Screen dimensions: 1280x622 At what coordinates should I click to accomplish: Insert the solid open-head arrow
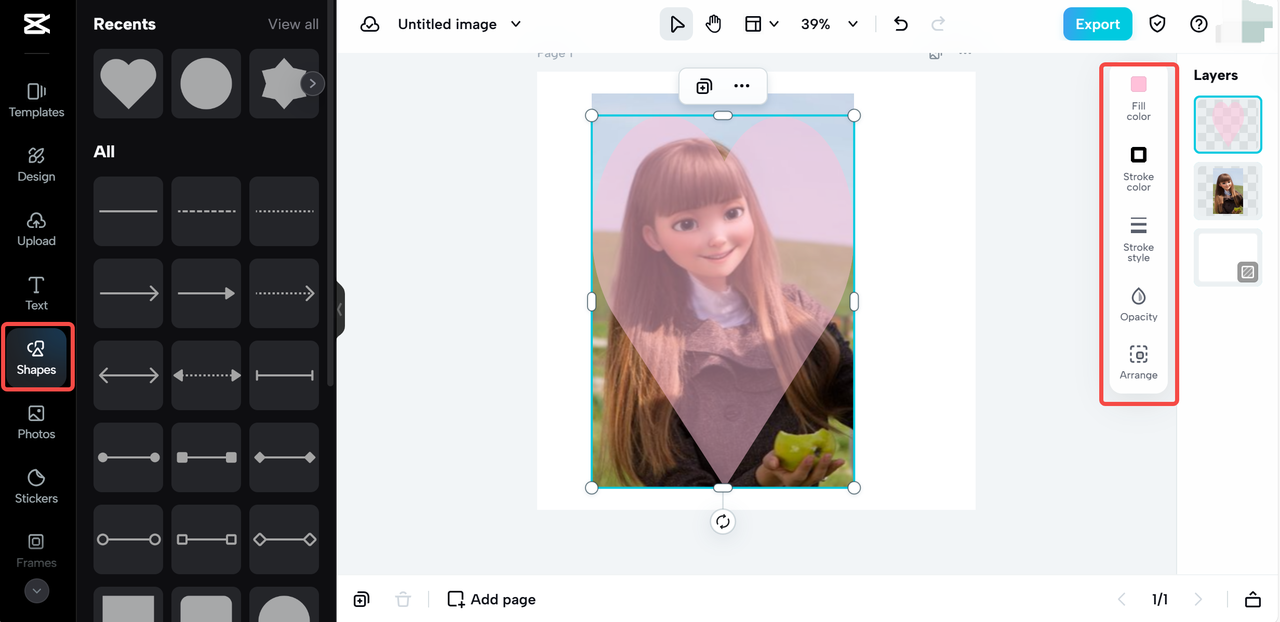[128, 293]
